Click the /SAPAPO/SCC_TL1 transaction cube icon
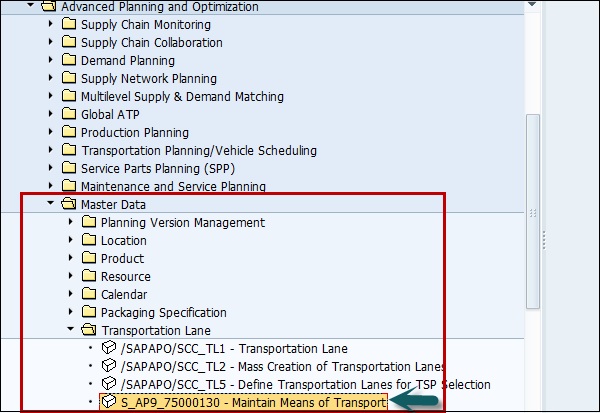This screenshot has width=600, height=413. [x=108, y=349]
